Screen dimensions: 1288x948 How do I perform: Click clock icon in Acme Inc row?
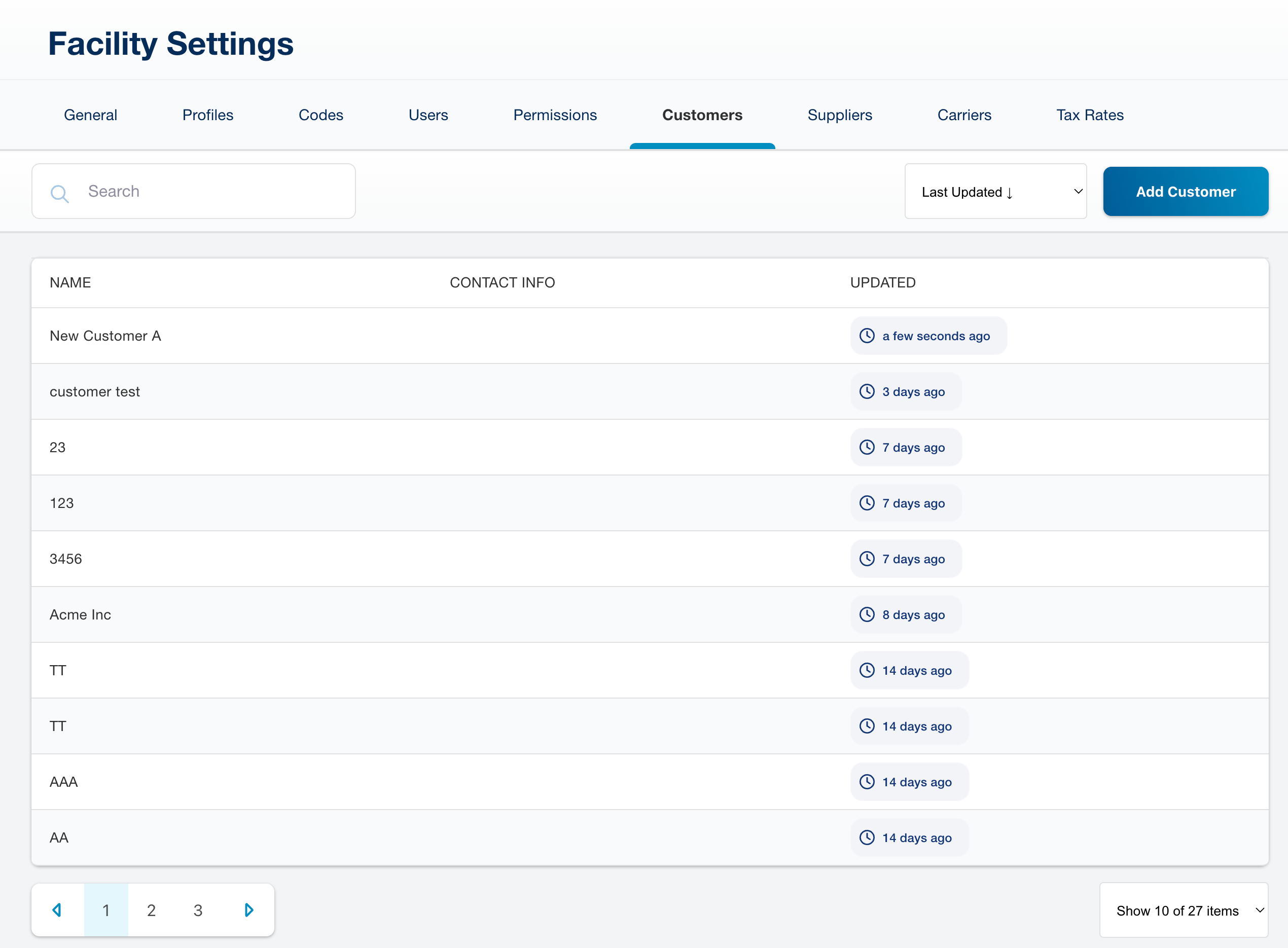point(867,614)
